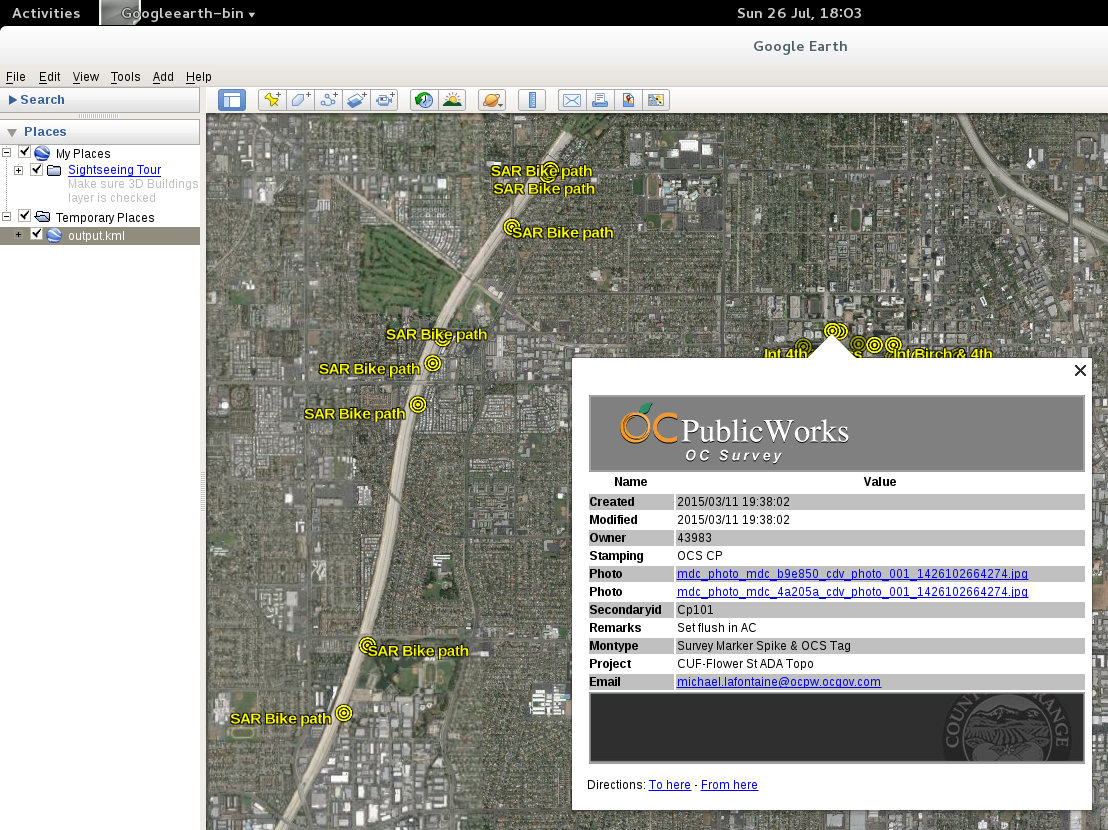
Task: Get directions with the To here link
Action: [x=670, y=785]
